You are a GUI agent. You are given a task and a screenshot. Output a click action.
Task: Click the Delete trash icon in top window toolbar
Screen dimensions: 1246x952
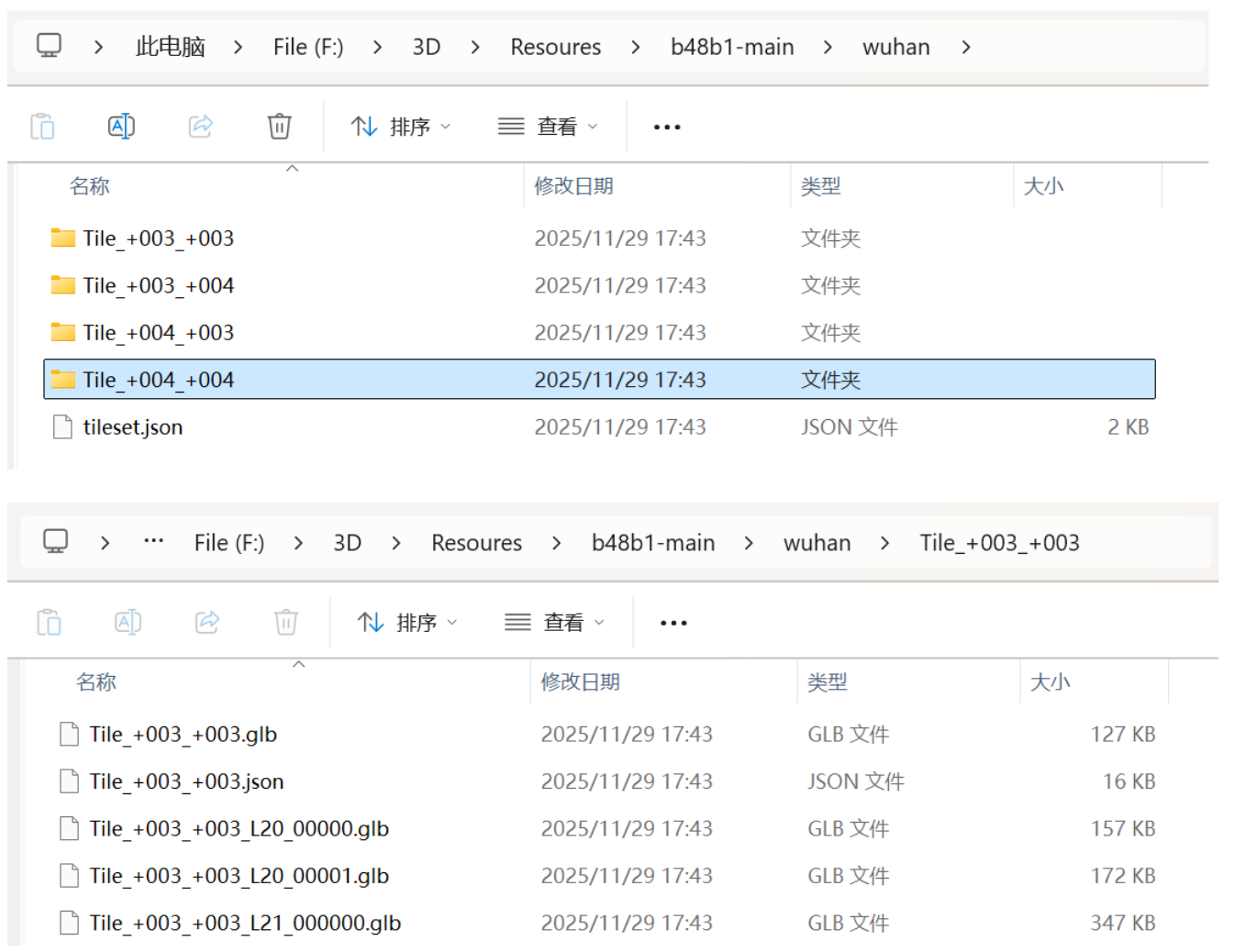[280, 127]
